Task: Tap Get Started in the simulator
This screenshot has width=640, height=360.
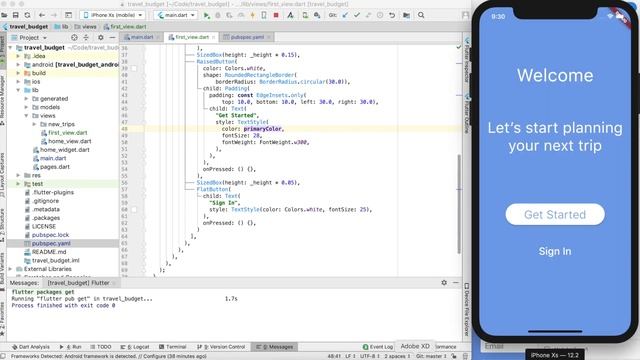Action: pyautogui.click(x=555, y=214)
